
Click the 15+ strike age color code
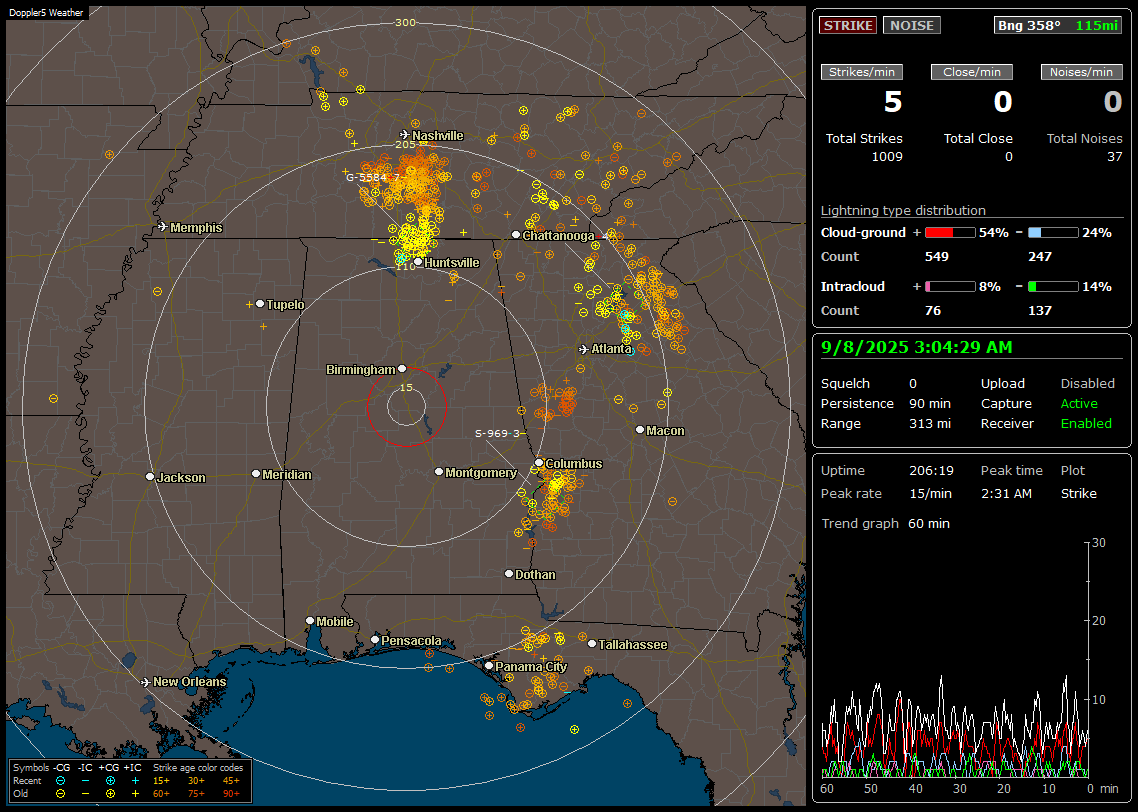pyautogui.click(x=161, y=781)
